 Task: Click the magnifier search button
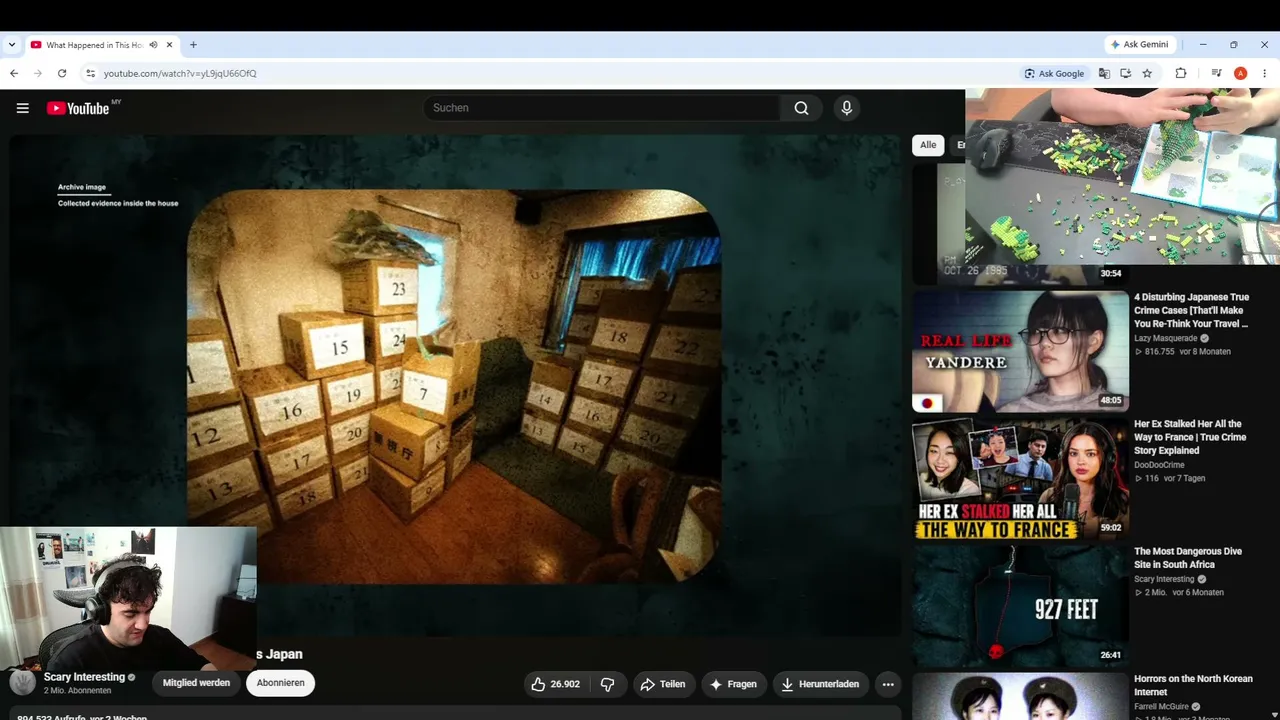[801, 108]
